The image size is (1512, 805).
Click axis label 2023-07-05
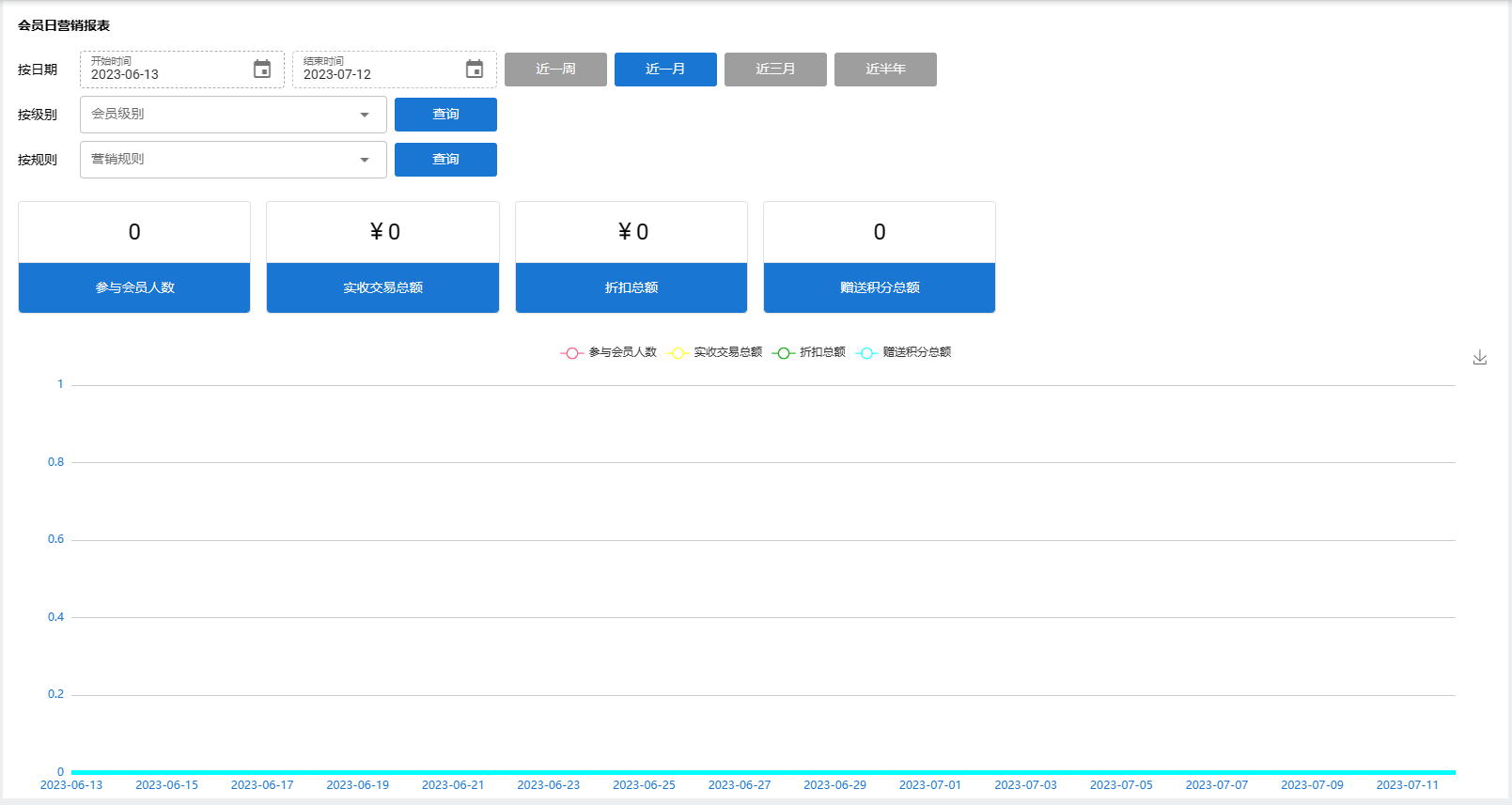[x=1121, y=785]
